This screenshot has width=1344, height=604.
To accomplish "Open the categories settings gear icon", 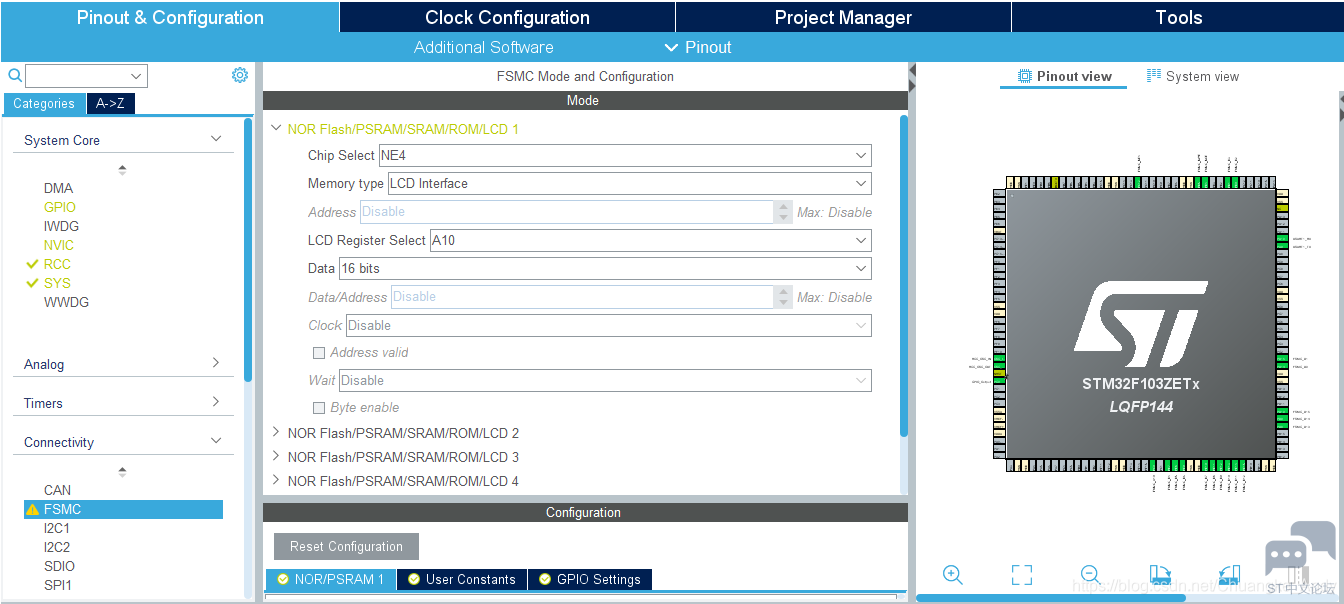I will tap(240, 75).
